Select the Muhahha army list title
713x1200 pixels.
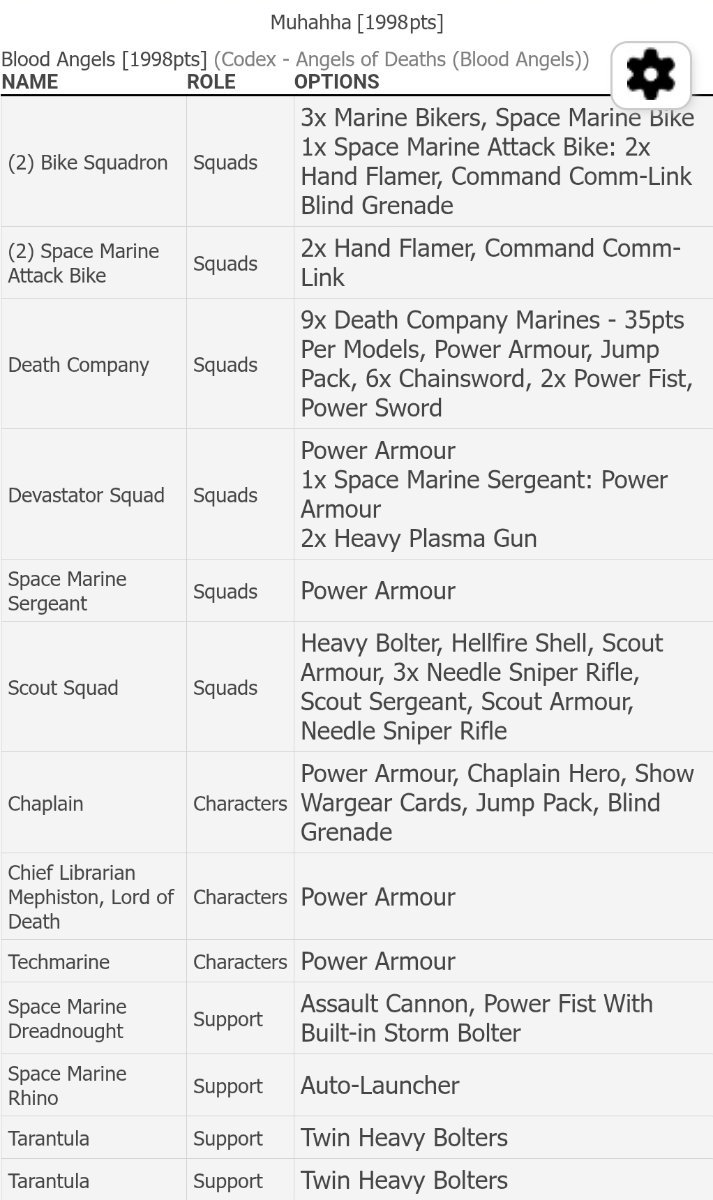point(357,22)
